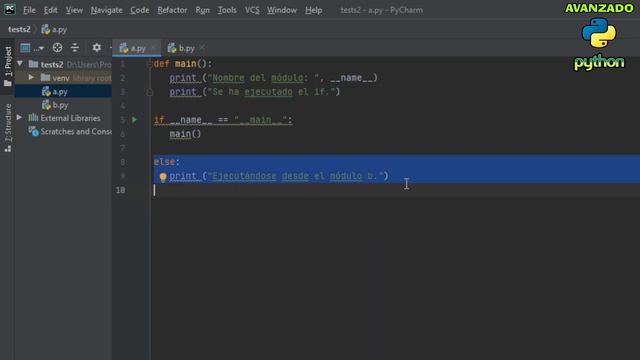
Task: Open the Refactor menu
Action: tap(172, 10)
